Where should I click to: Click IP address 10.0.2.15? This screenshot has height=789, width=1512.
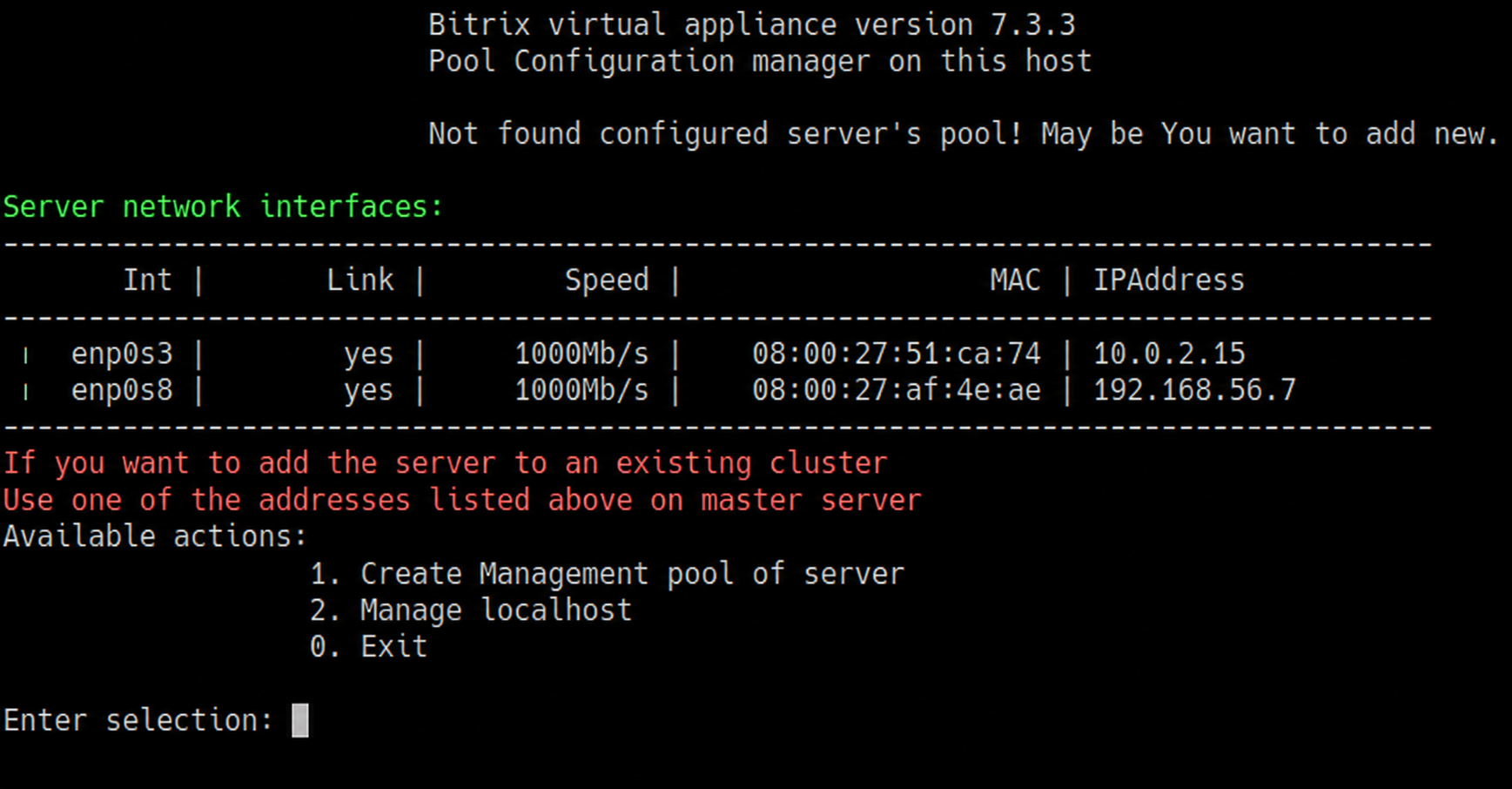1169,354
